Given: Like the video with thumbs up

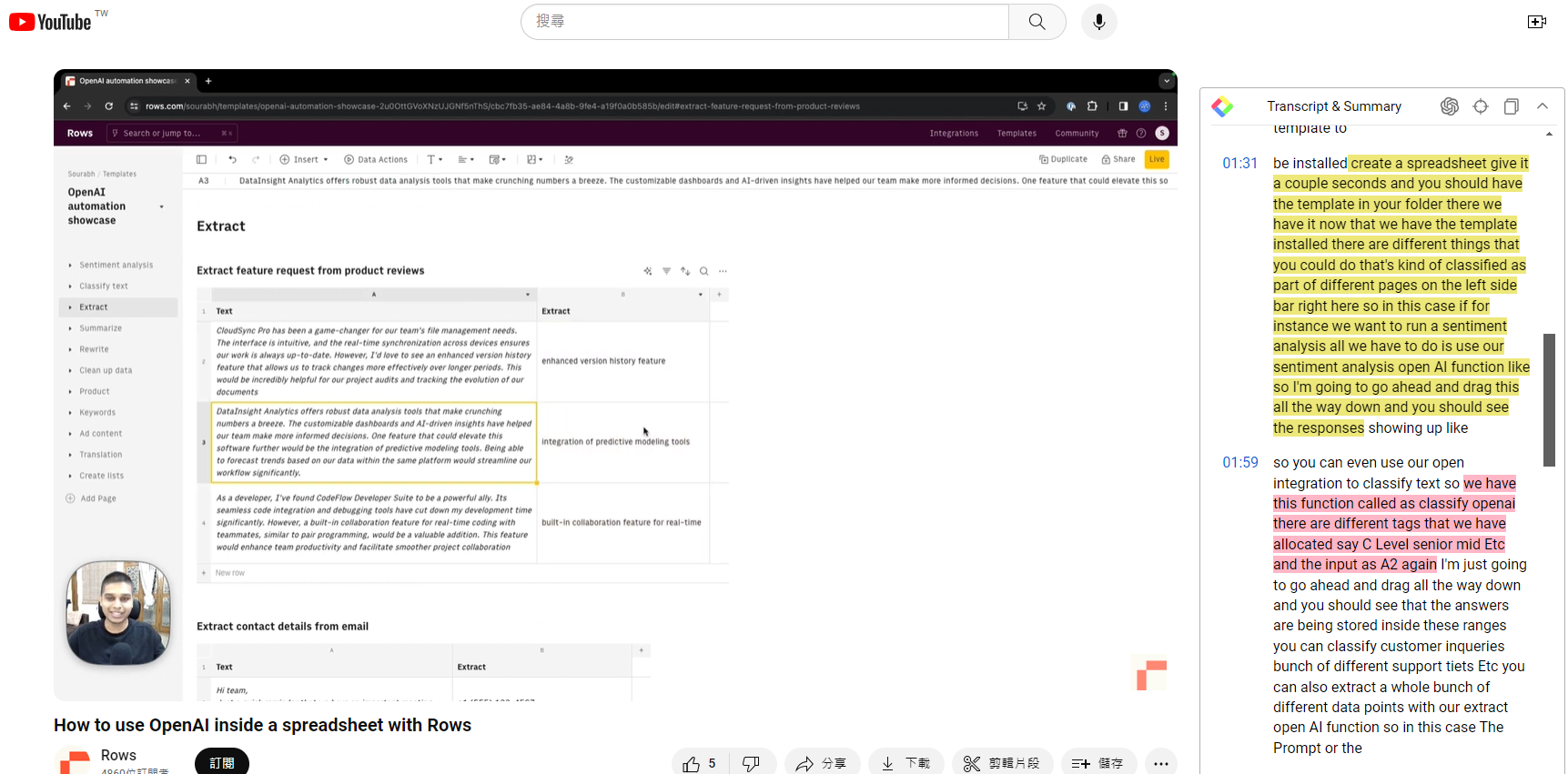Looking at the screenshot, I should pos(699,763).
